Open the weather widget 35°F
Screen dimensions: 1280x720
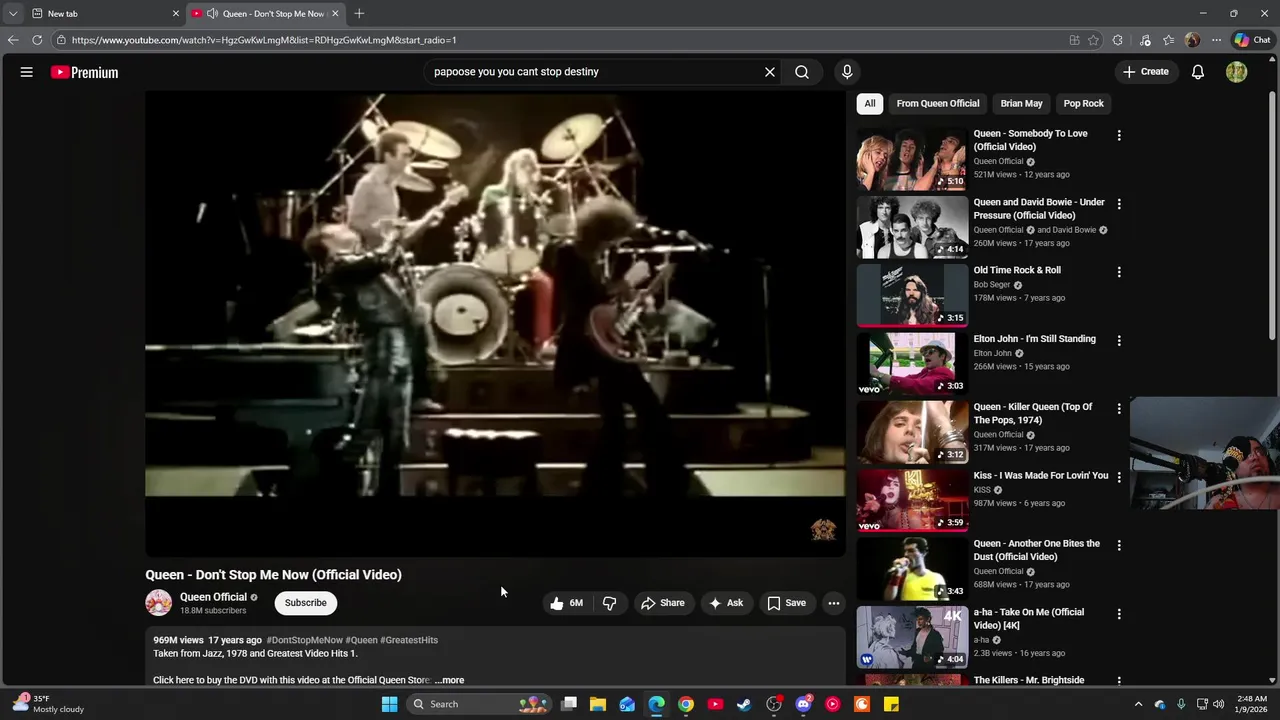pos(48,704)
